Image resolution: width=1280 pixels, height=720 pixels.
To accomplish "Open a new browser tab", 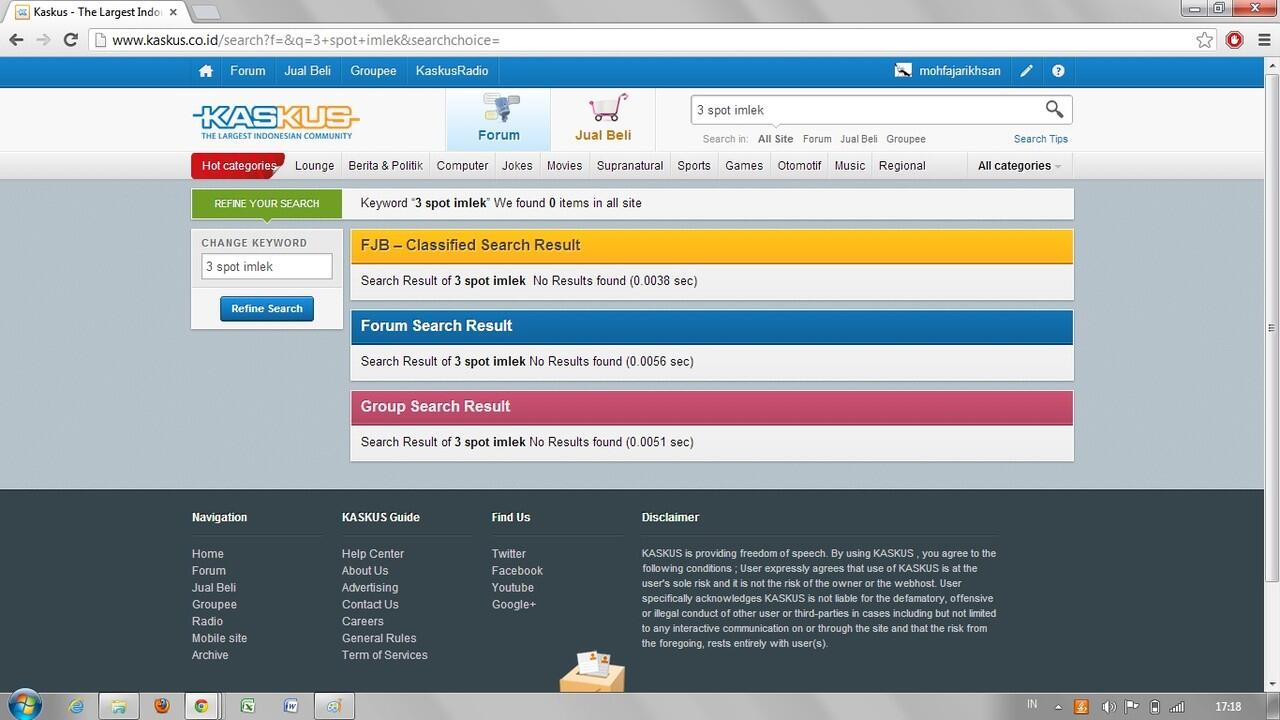I will pos(205,12).
